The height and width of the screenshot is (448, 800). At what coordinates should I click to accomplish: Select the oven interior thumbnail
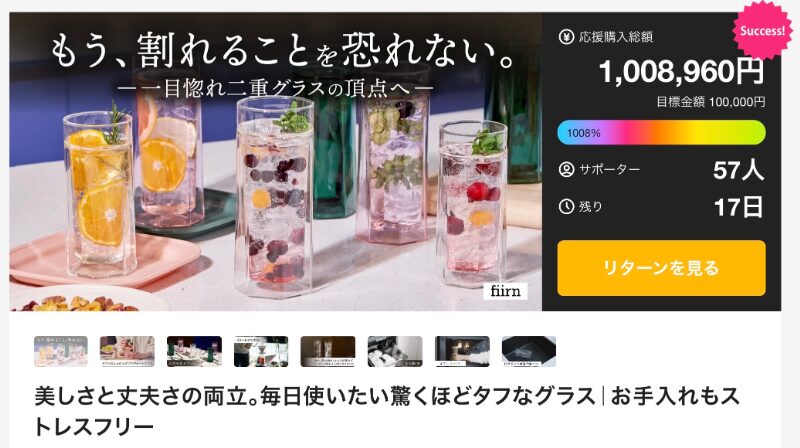462,351
